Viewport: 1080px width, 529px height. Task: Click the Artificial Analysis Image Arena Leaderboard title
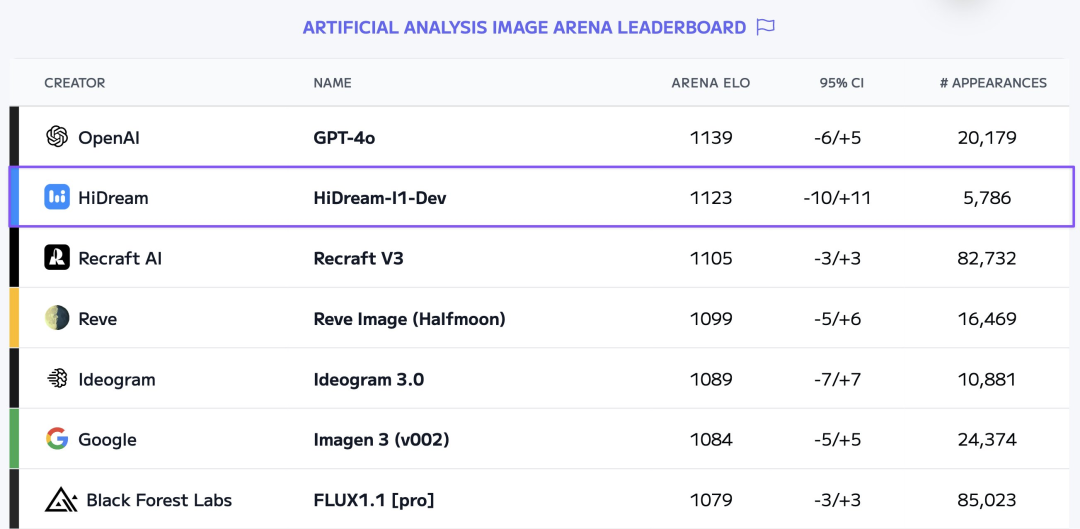point(524,28)
